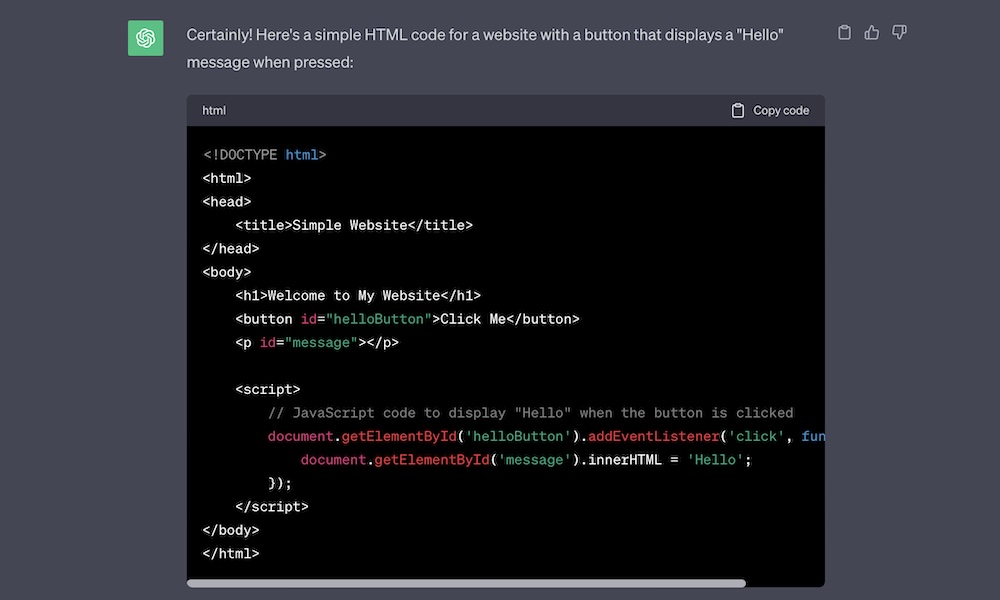
Task: Click the opening '<body>' tag line
Action: click(x=226, y=272)
